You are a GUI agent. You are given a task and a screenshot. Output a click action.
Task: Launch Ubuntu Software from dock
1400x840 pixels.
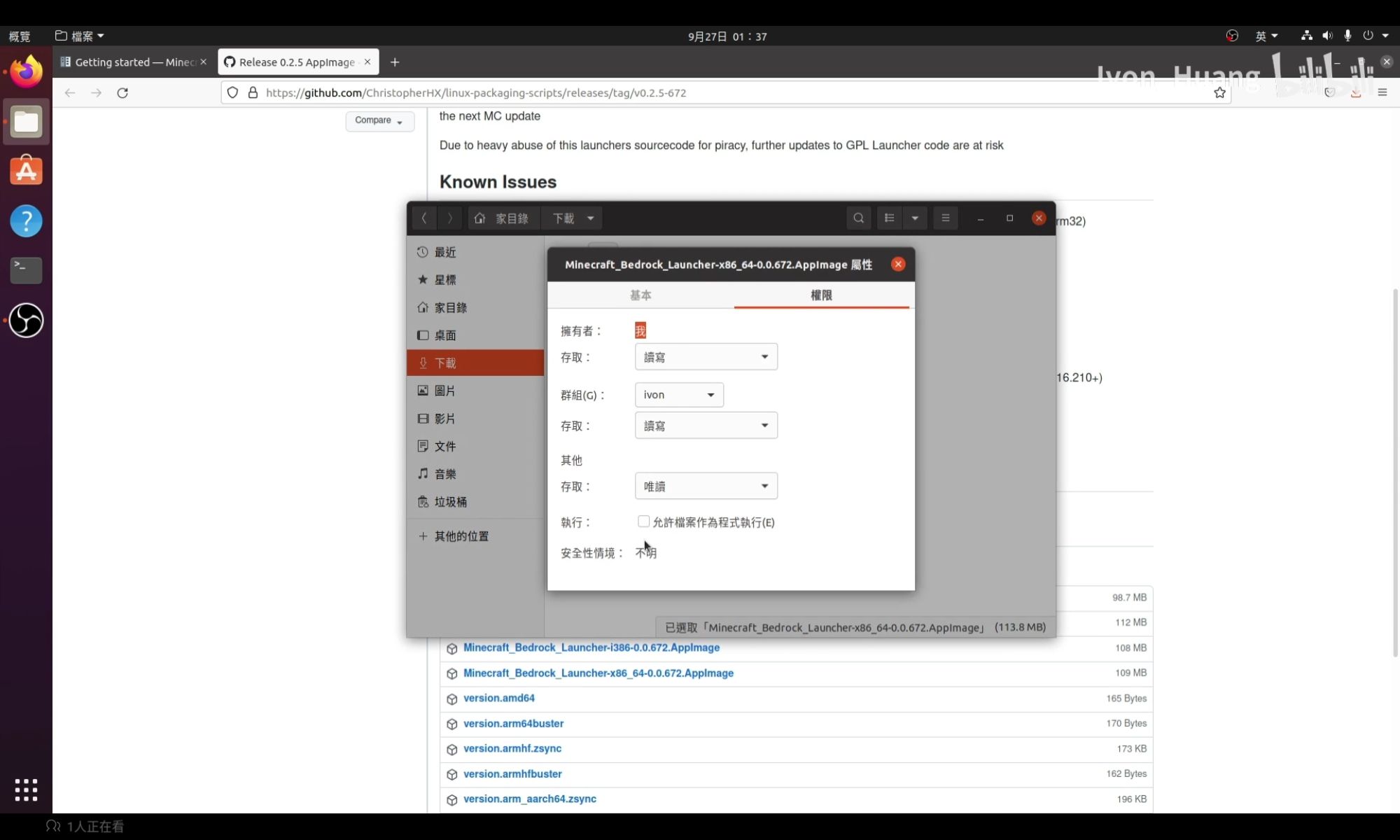point(26,171)
